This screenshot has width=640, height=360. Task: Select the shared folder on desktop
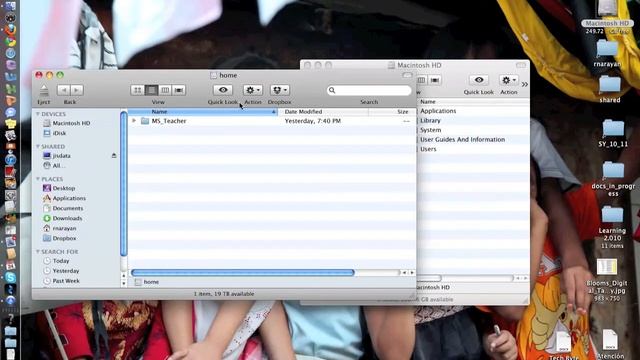[609, 84]
